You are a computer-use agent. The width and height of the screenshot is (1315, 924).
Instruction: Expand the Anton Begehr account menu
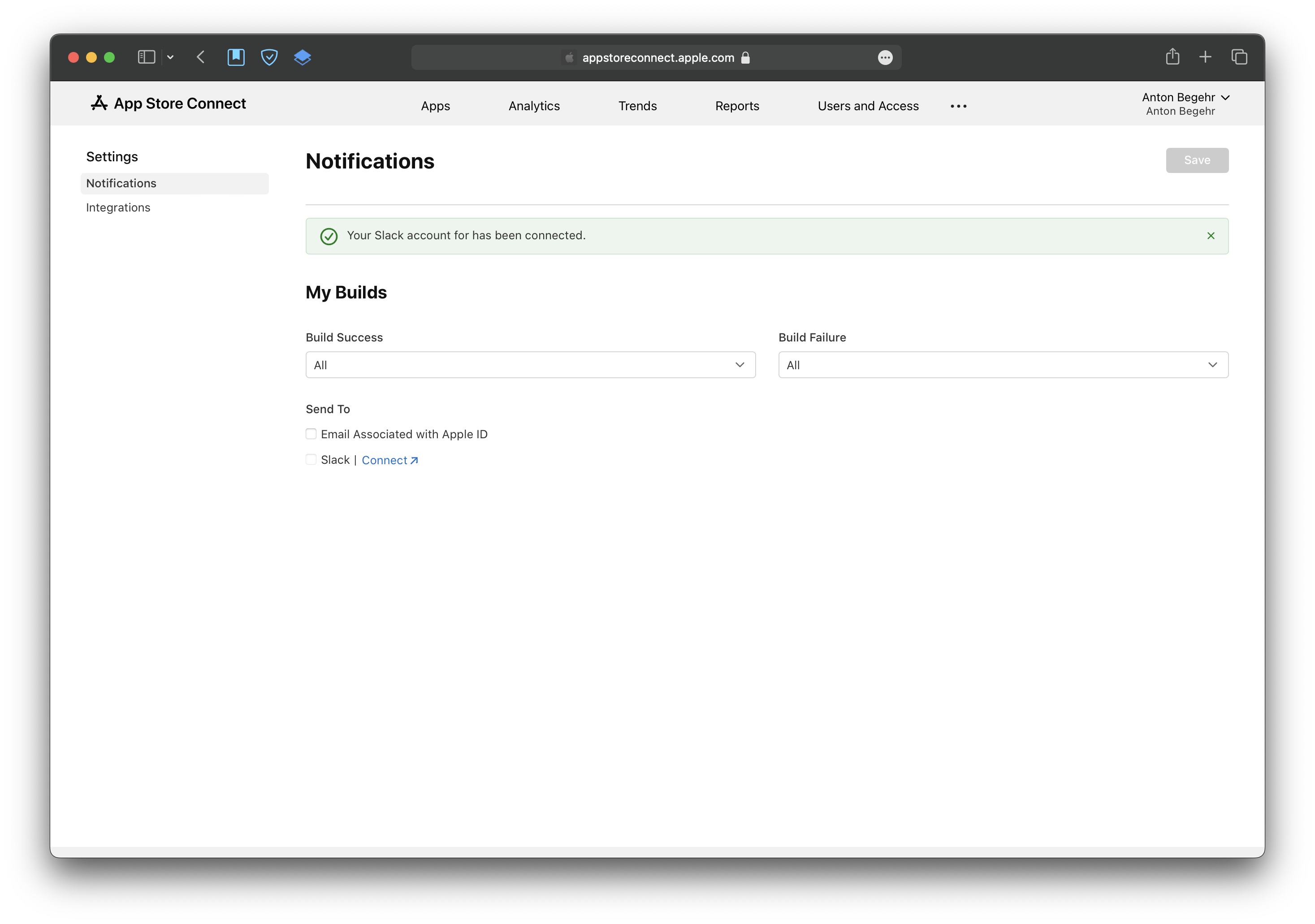point(1185,104)
